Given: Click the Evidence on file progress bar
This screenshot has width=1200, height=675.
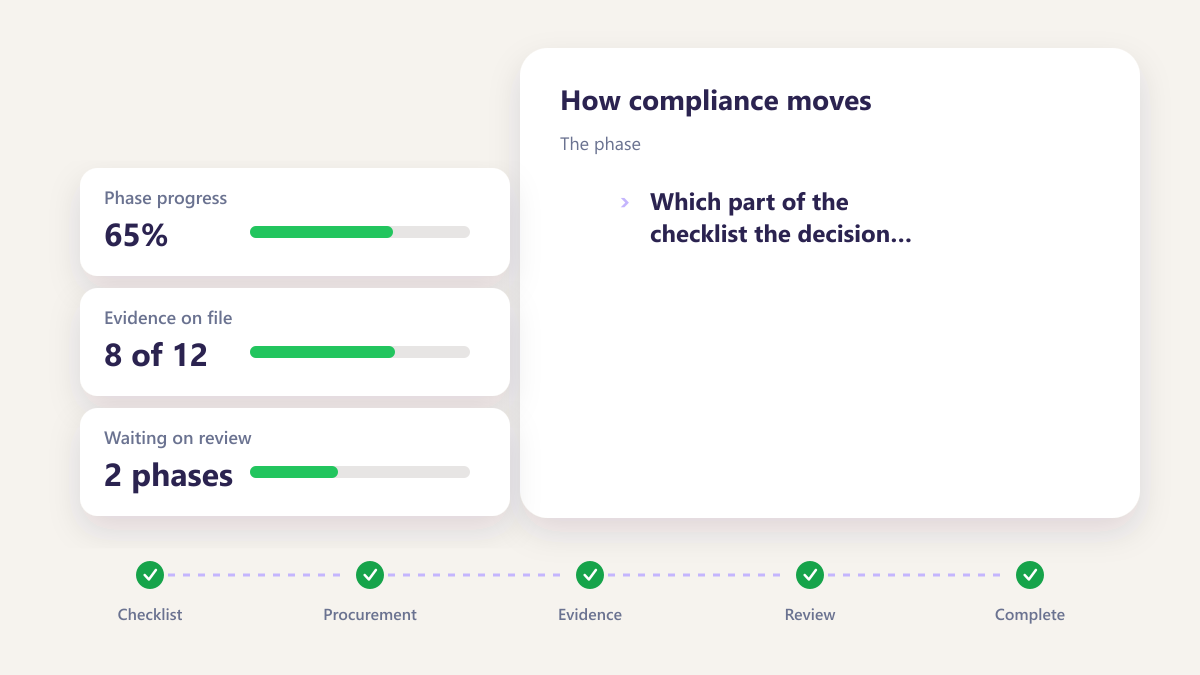Looking at the screenshot, I should pos(360,352).
